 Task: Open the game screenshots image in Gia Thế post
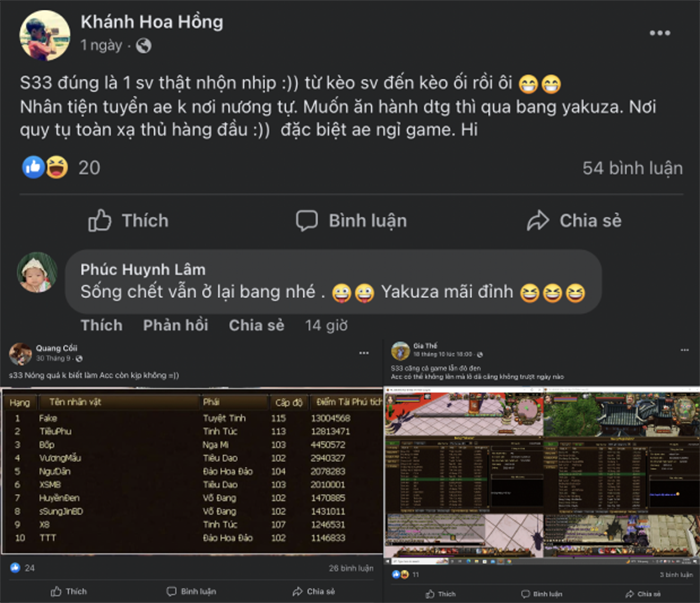tap(542, 475)
